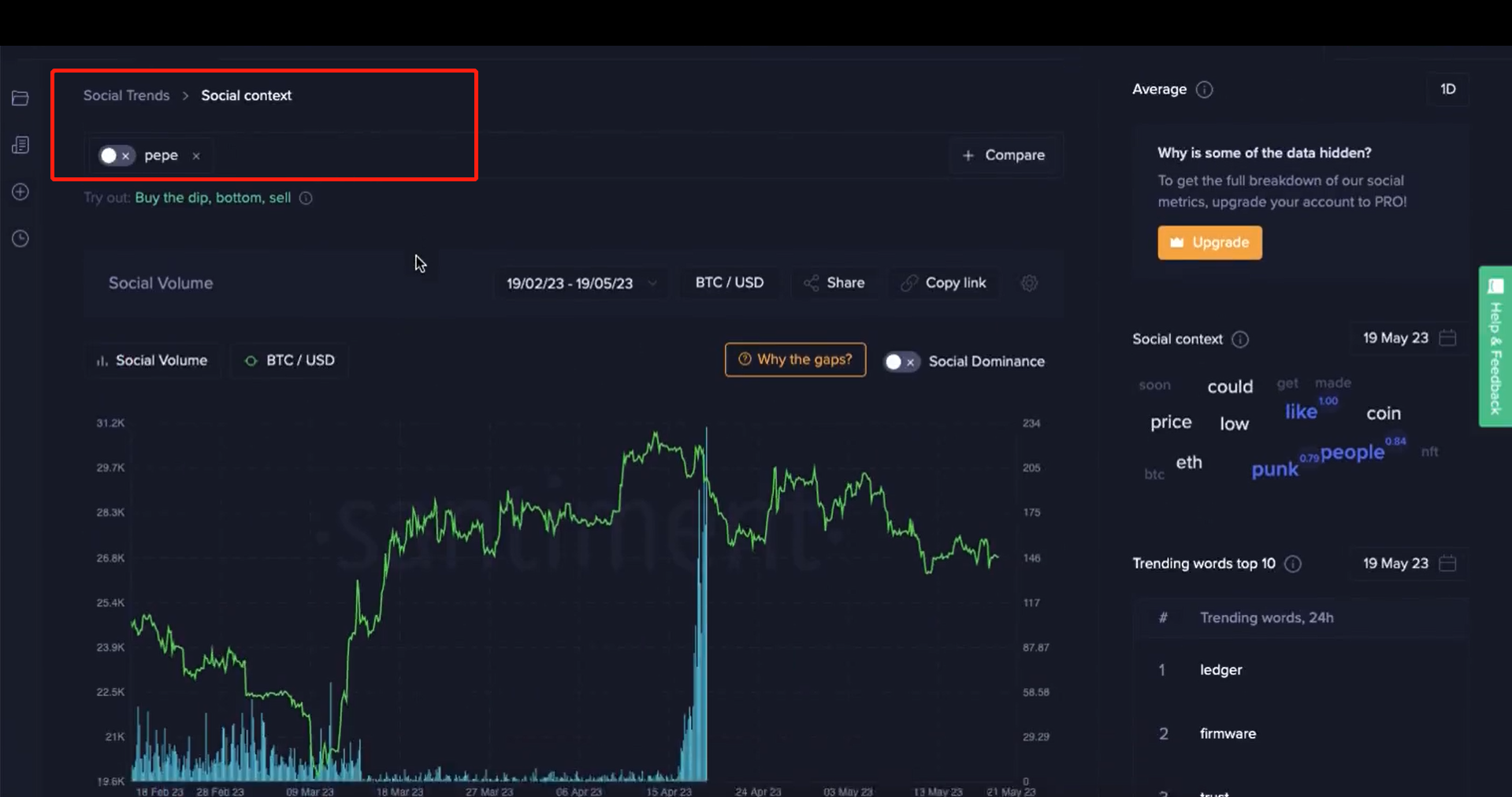
Task: Enable the Social Dominance toggle
Action: pos(901,362)
